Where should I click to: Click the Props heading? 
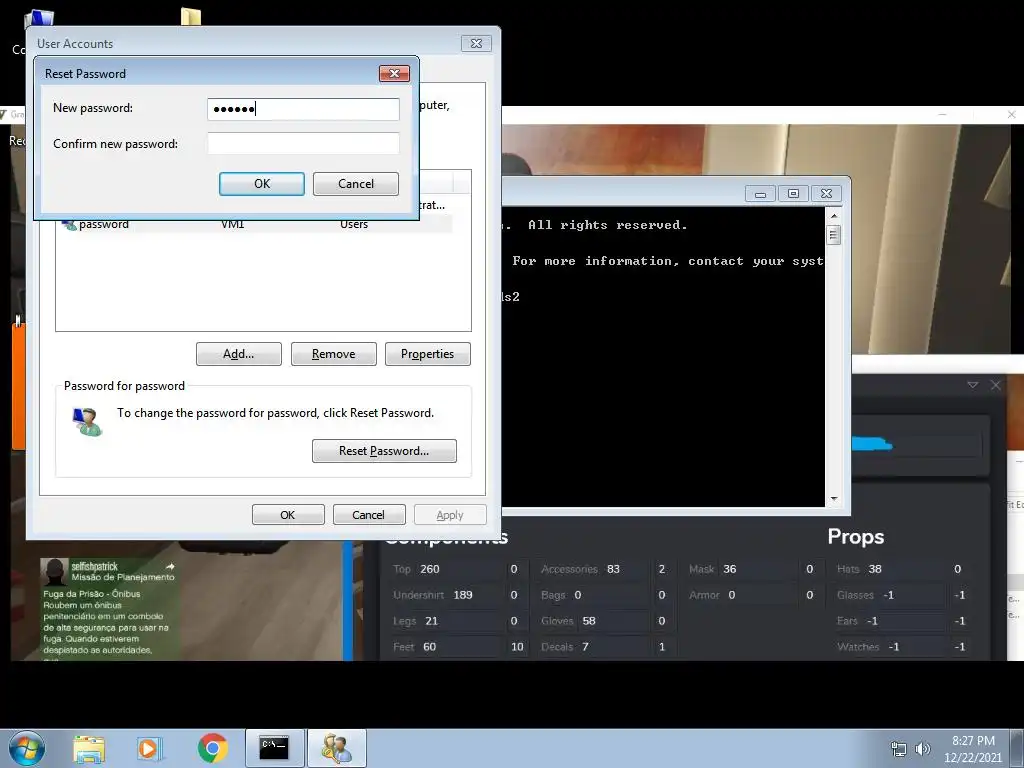click(x=856, y=537)
